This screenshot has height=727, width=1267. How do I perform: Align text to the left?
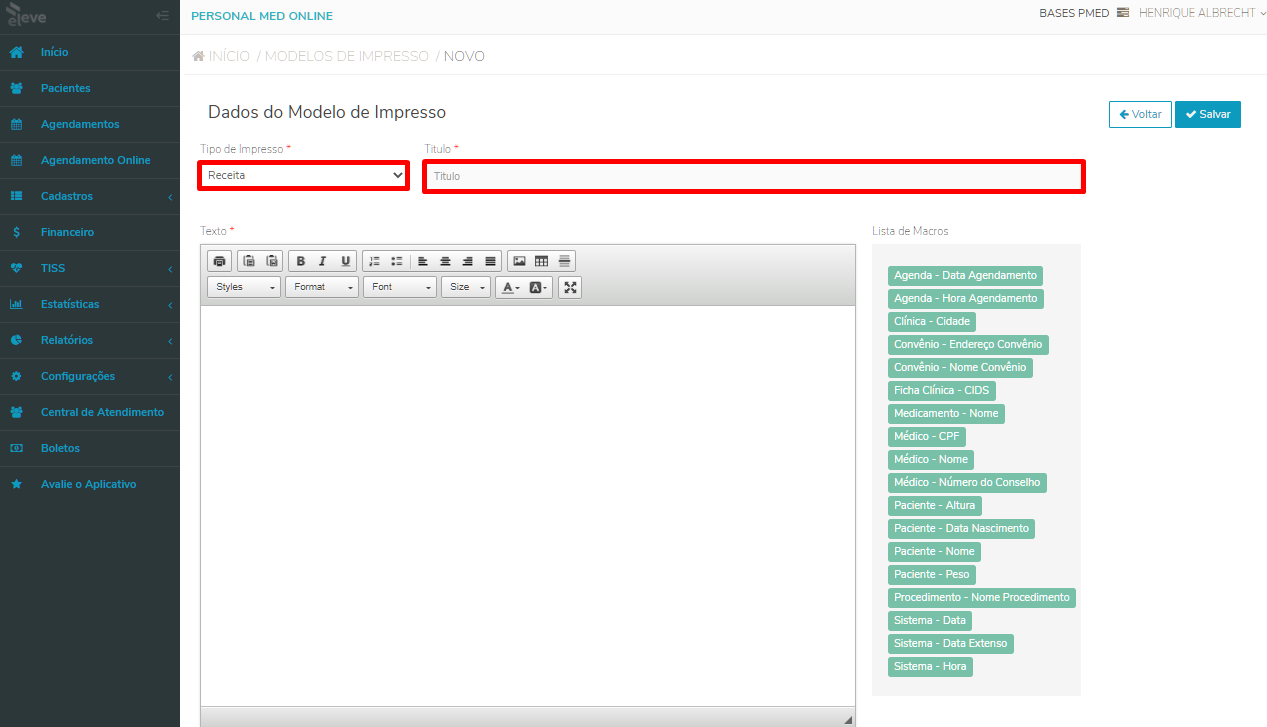point(423,261)
